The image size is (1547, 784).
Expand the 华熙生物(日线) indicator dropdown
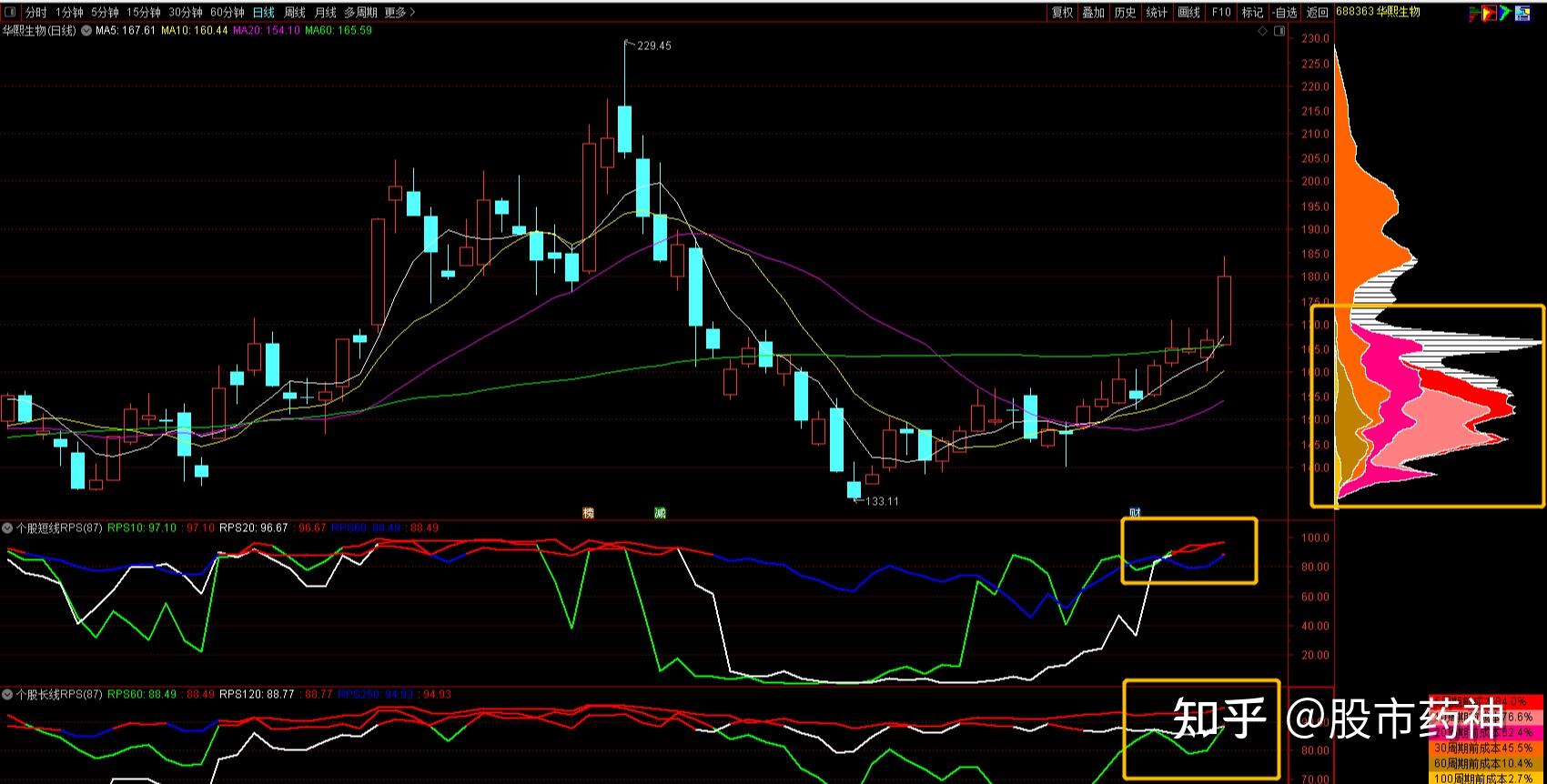86,30
